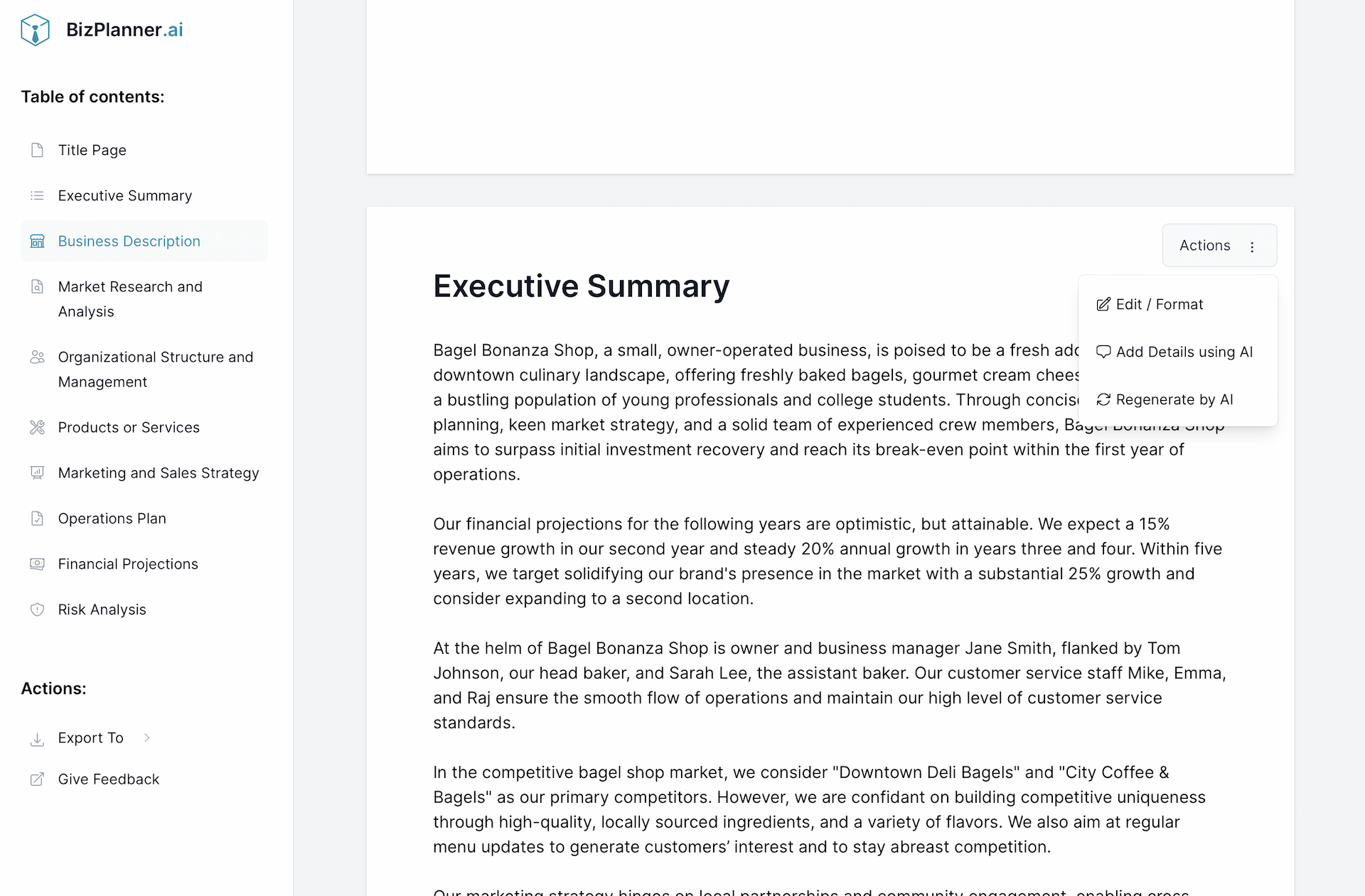
Task: Click the Title Page document icon
Action: pos(37,150)
